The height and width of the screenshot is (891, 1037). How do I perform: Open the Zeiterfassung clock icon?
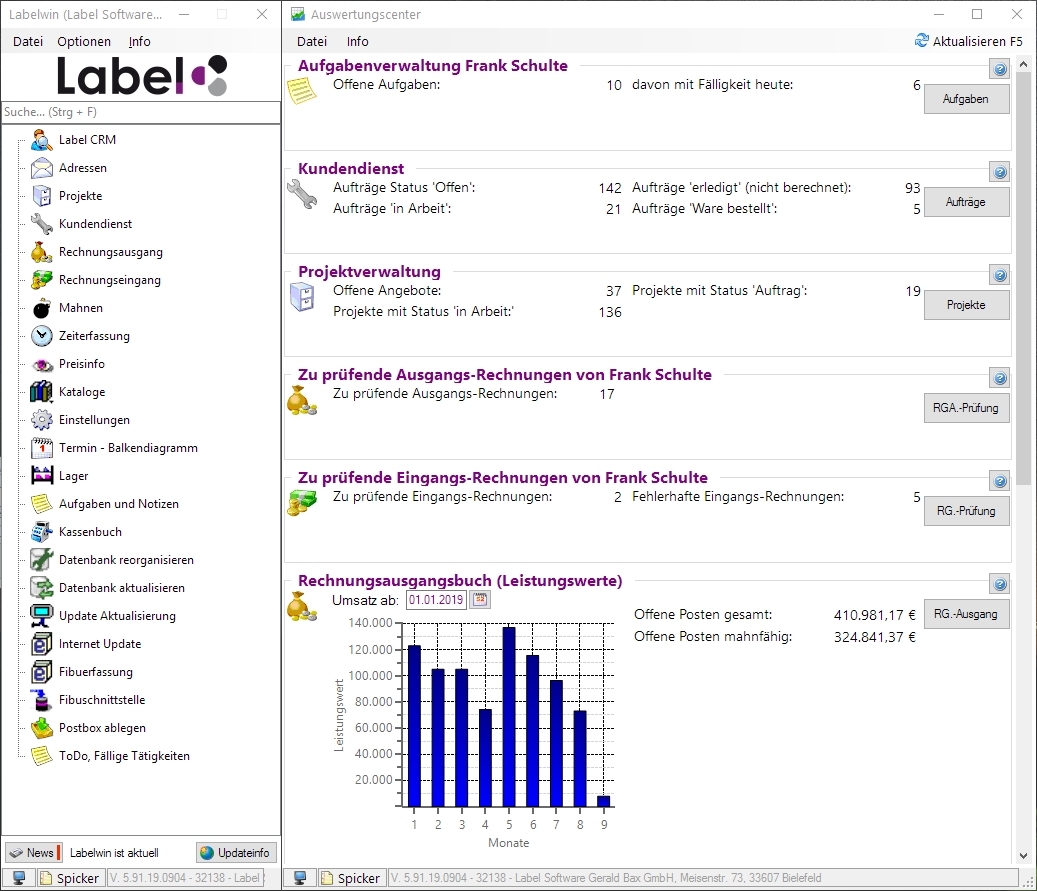42,336
